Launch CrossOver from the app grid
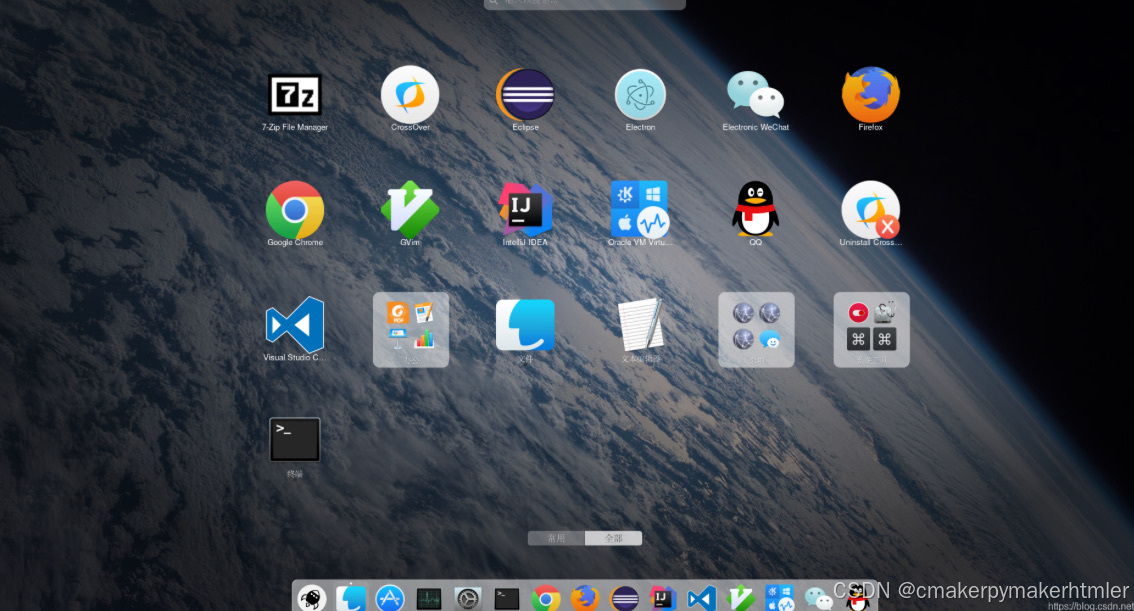 [x=410, y=95]
